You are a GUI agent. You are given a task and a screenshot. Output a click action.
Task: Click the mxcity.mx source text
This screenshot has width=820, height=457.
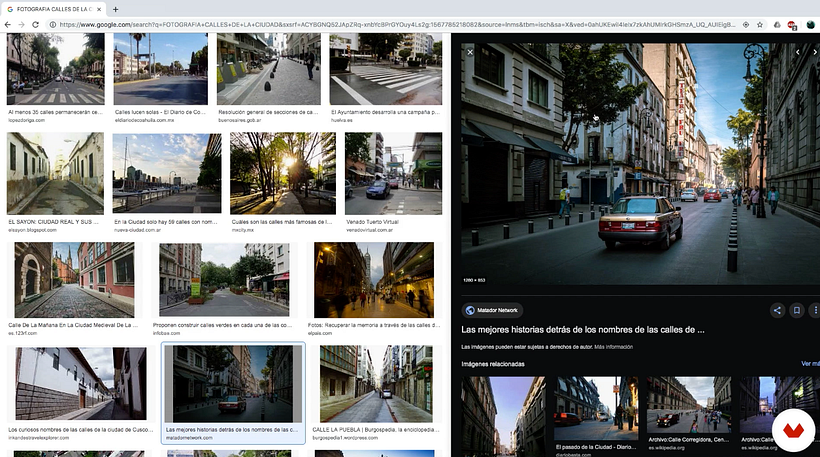click(x=243, y=230)
